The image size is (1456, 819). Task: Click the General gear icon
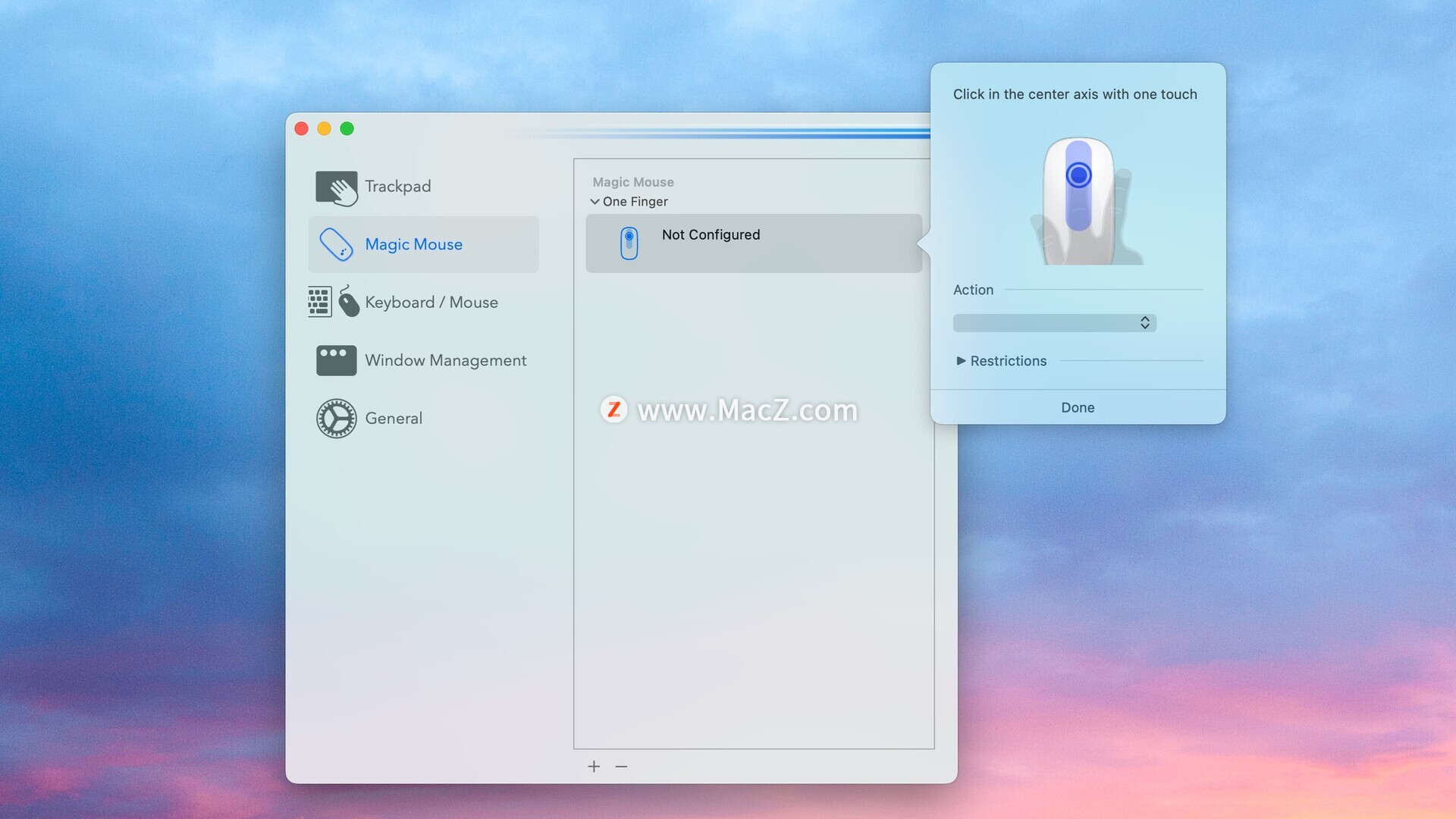(x=336, y=419)
